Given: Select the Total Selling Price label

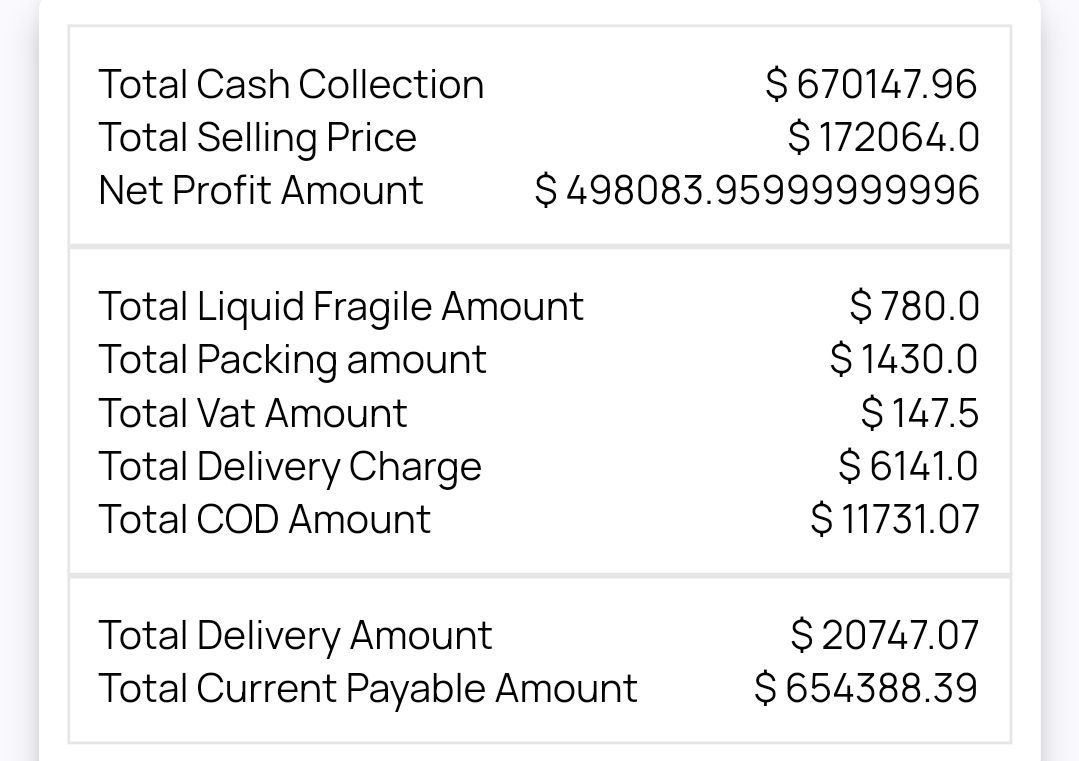Looking at the screenshot, I should pos(257,137).
